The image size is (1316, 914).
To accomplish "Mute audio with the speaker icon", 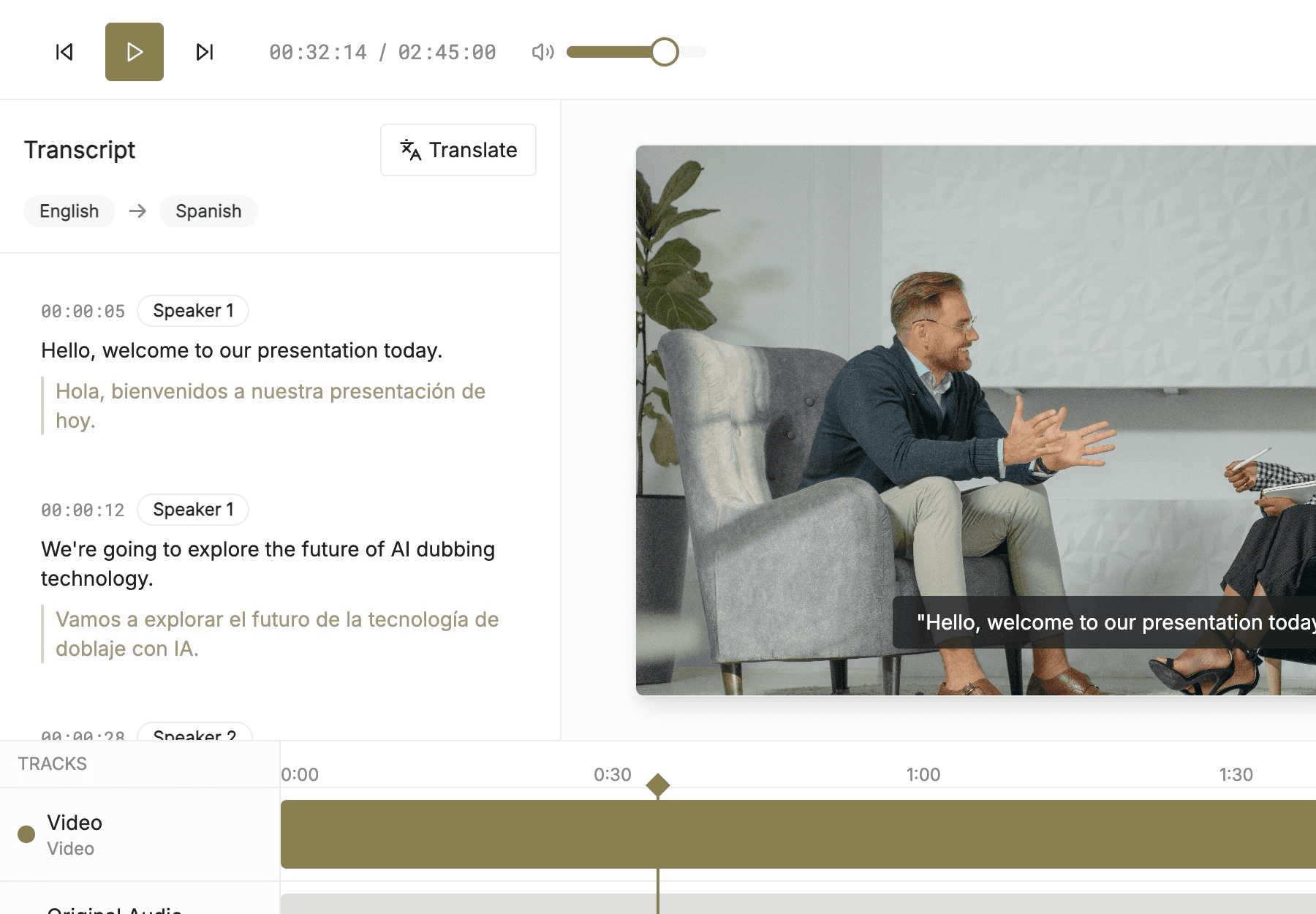I will [542, 52].
